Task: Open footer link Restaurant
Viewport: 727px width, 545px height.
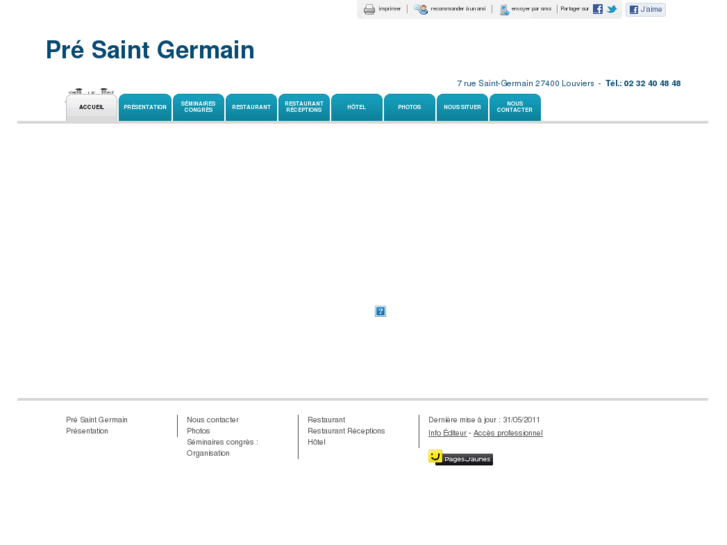Action: 326,420
